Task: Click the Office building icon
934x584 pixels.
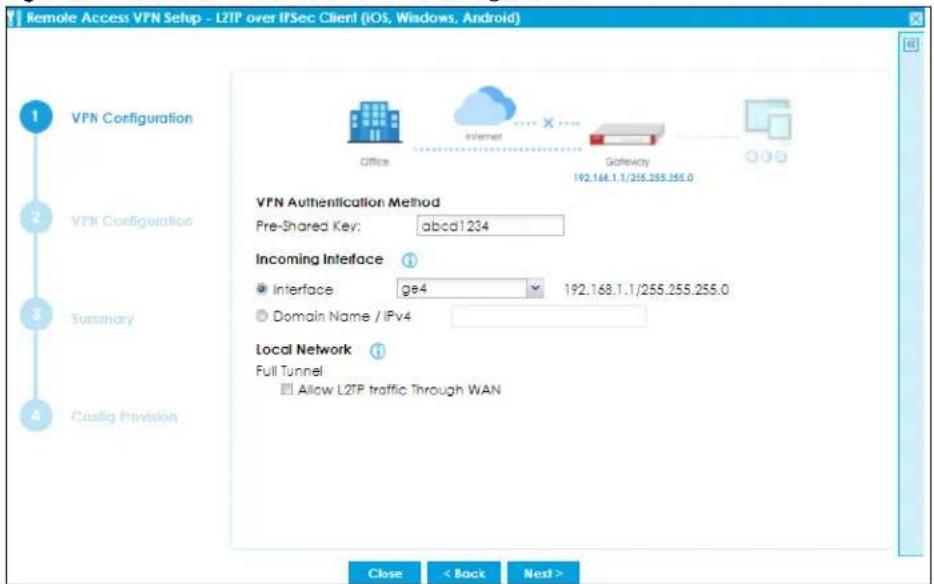Action: pos(375,122)
